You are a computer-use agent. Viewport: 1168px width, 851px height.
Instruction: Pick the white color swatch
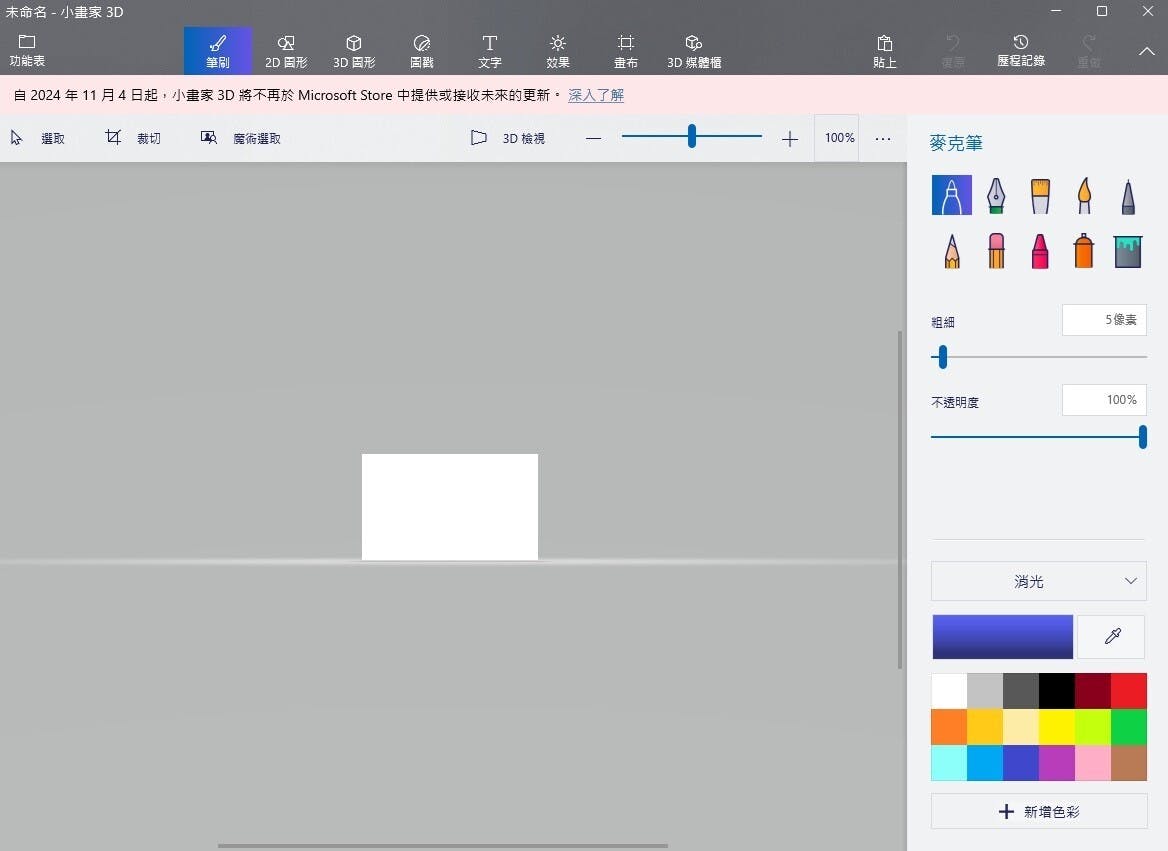click(949, 691)
